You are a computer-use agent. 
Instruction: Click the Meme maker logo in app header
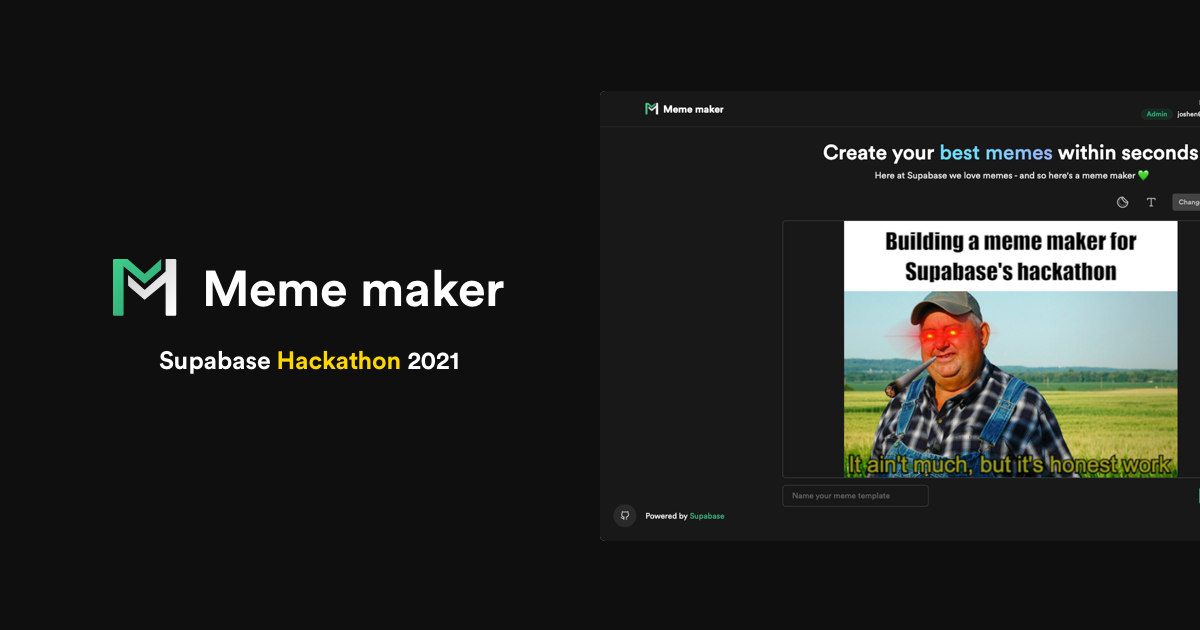click(652, 109)
